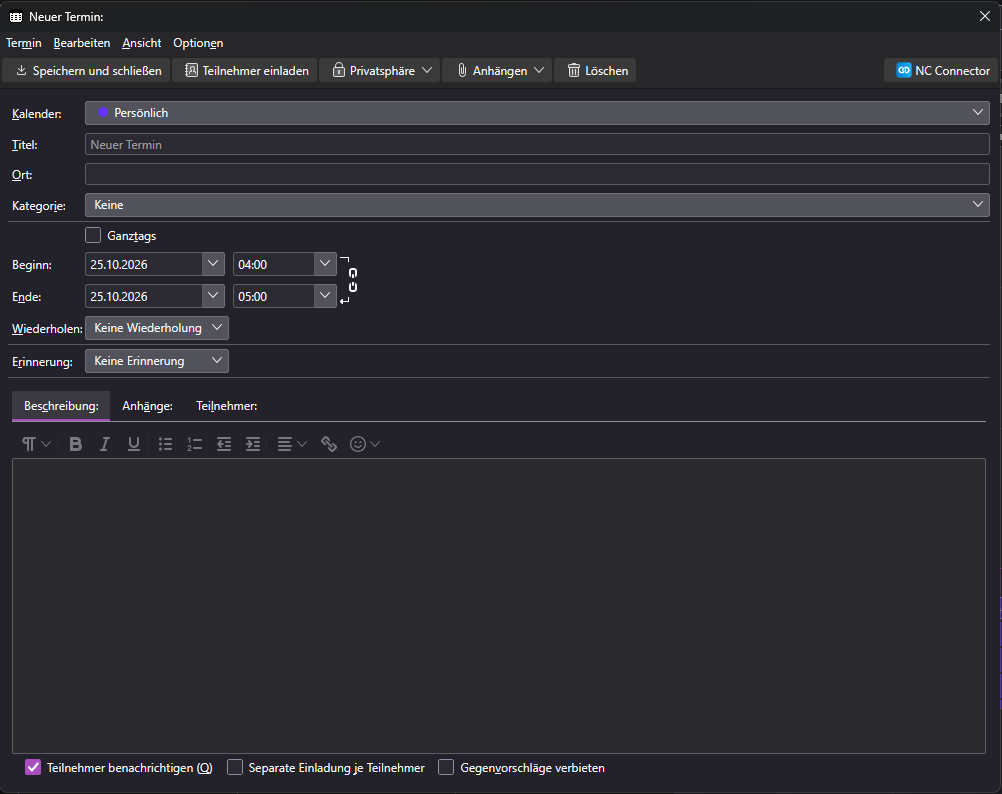Click the Löschen button
This screenshot has height=794, width=1002.
(x=596, y=70)
